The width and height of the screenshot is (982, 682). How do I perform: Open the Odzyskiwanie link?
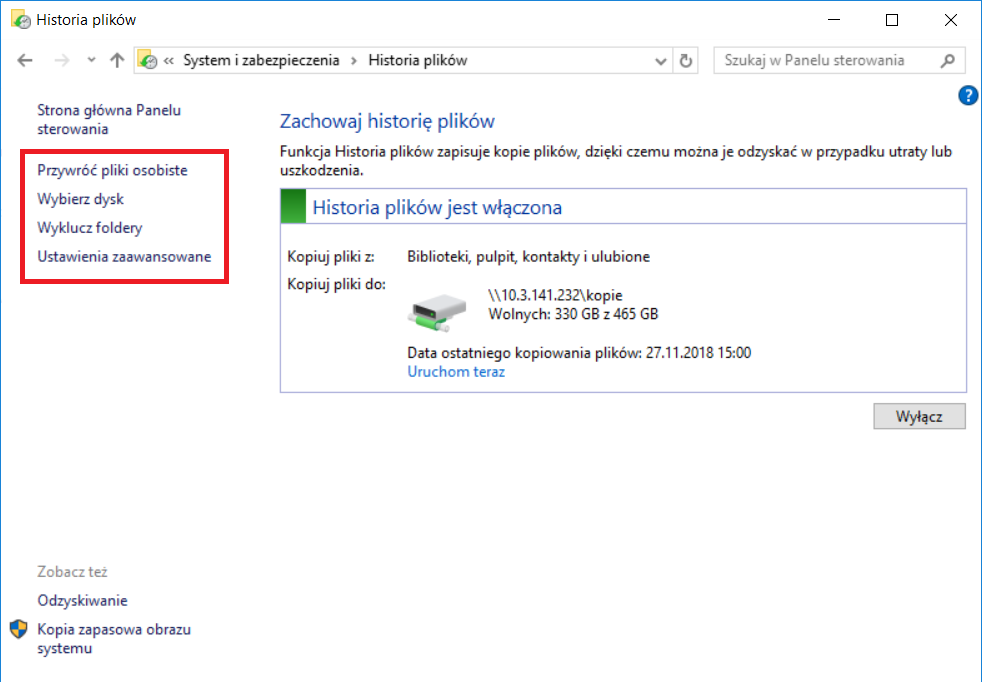(82, 601)
